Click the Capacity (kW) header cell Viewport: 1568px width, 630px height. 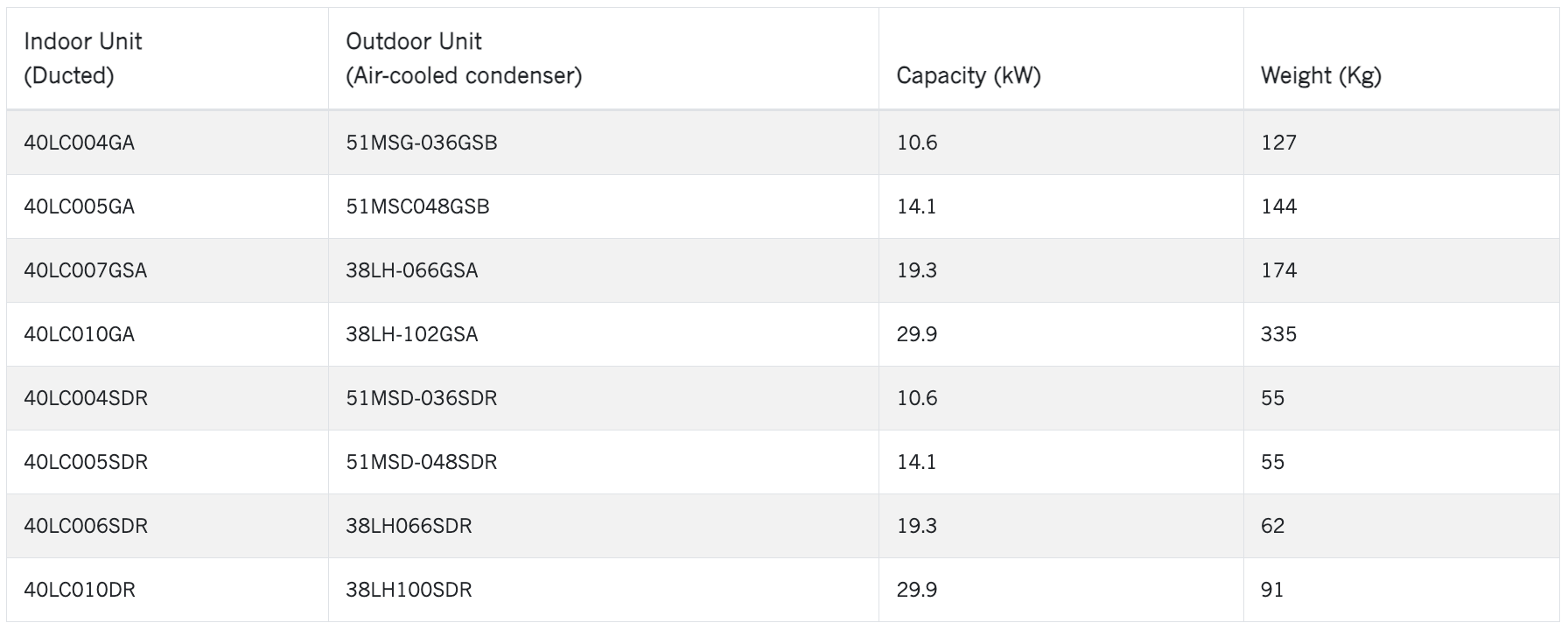click(1061, 59)
